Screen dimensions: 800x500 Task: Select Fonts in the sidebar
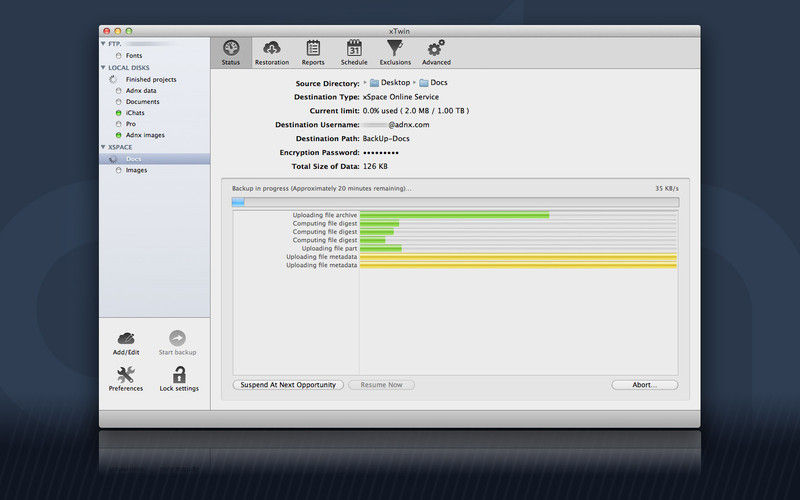(x=134, y=56)
